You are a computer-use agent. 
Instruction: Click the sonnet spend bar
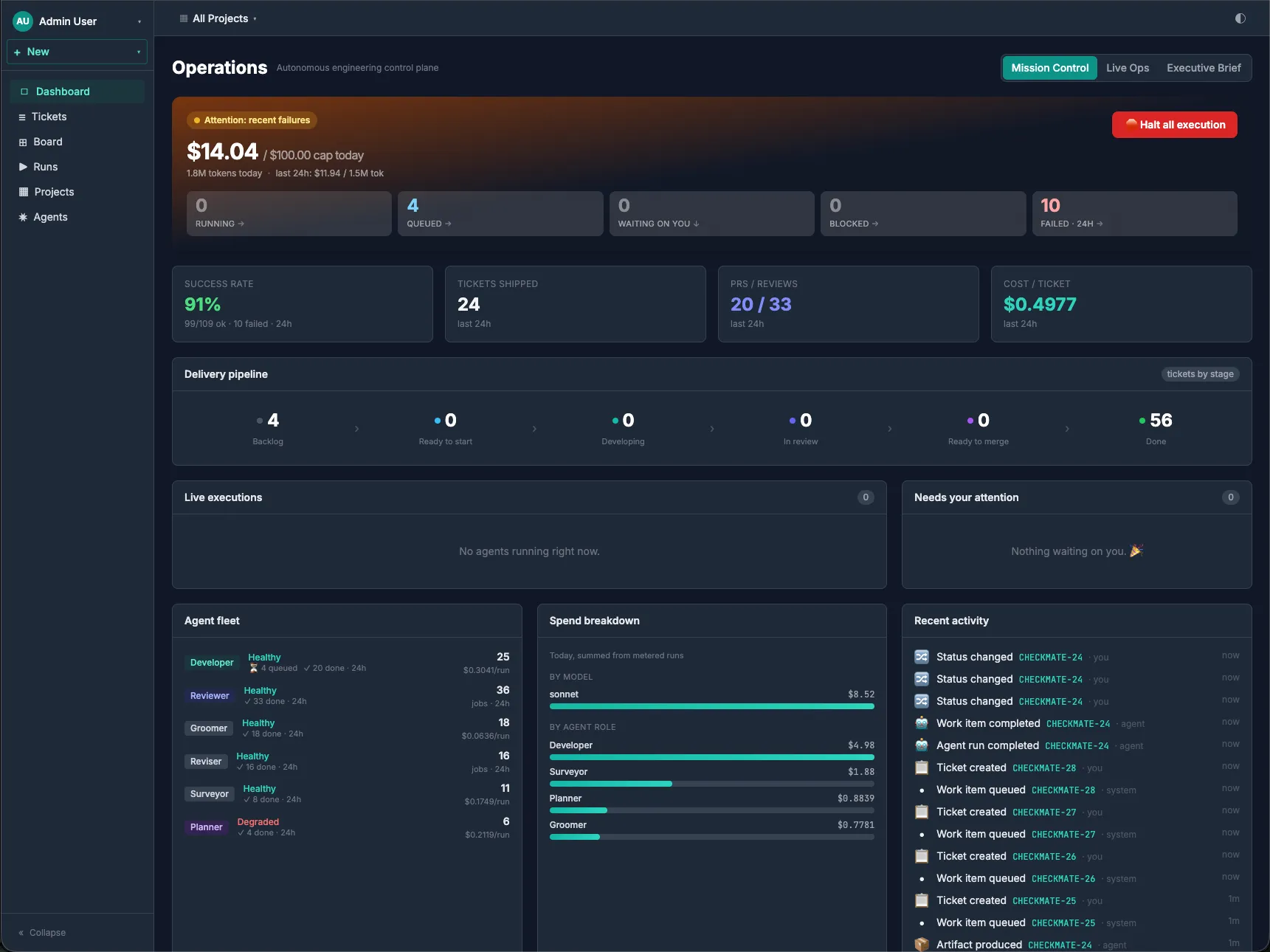(x=712, y=706)
